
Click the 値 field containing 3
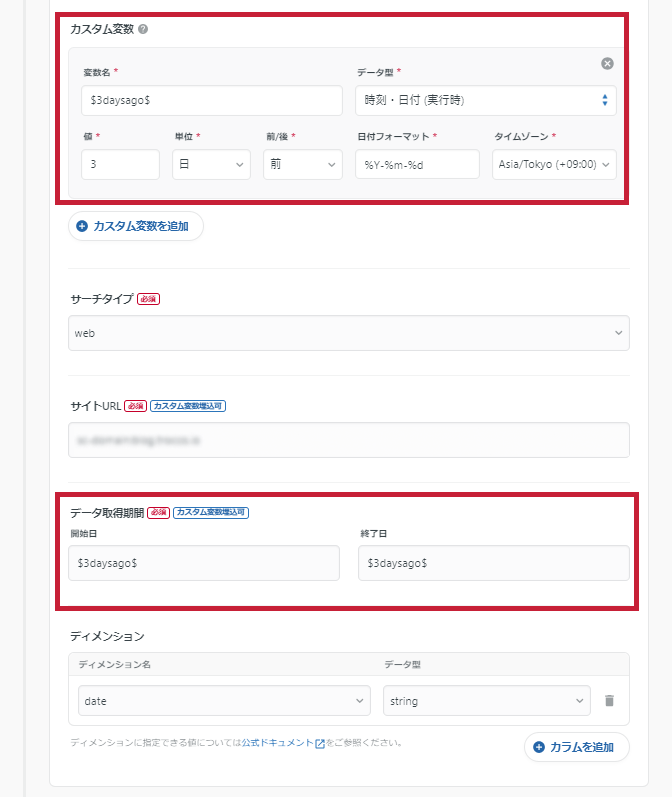tap(120, 164)
